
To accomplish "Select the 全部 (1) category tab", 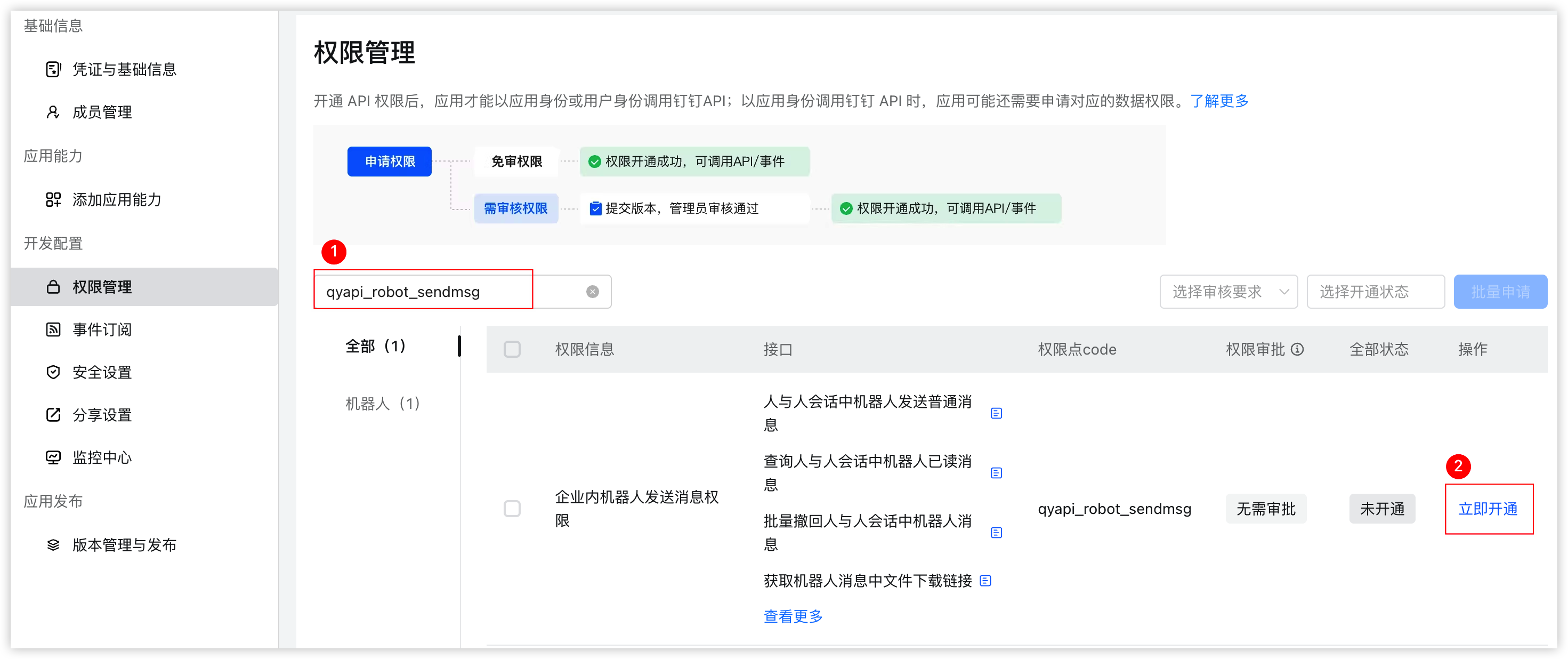I will 375,346.
